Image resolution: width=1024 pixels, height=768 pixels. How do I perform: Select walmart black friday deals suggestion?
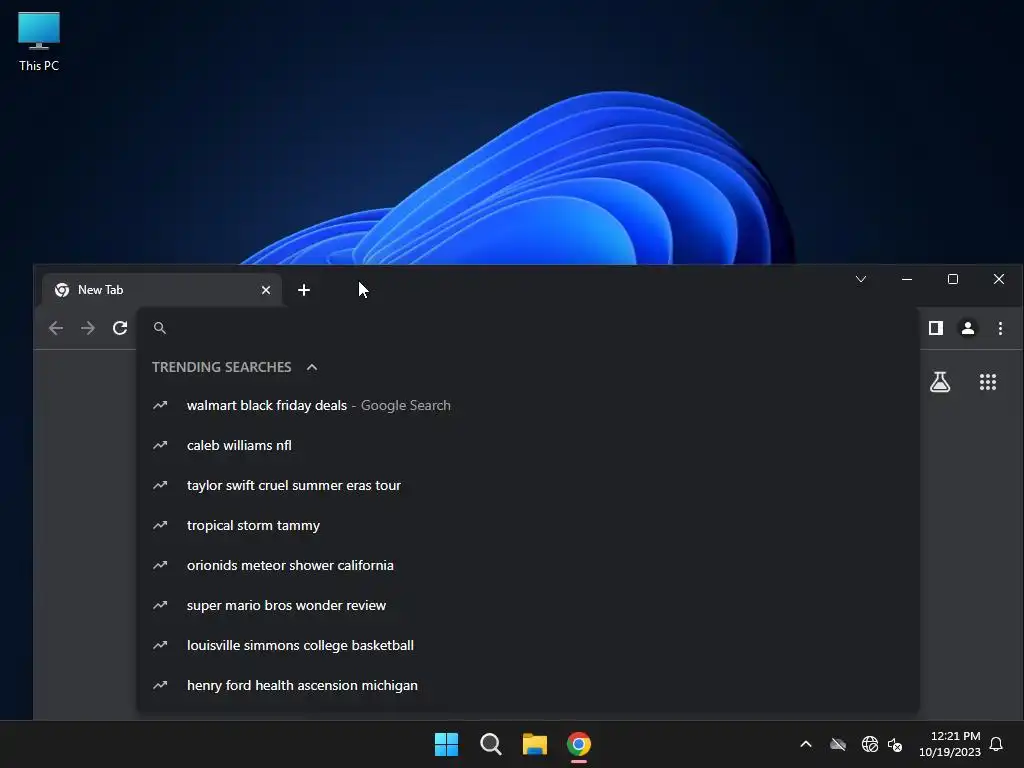pyautogui.click(x=528, y=406)
